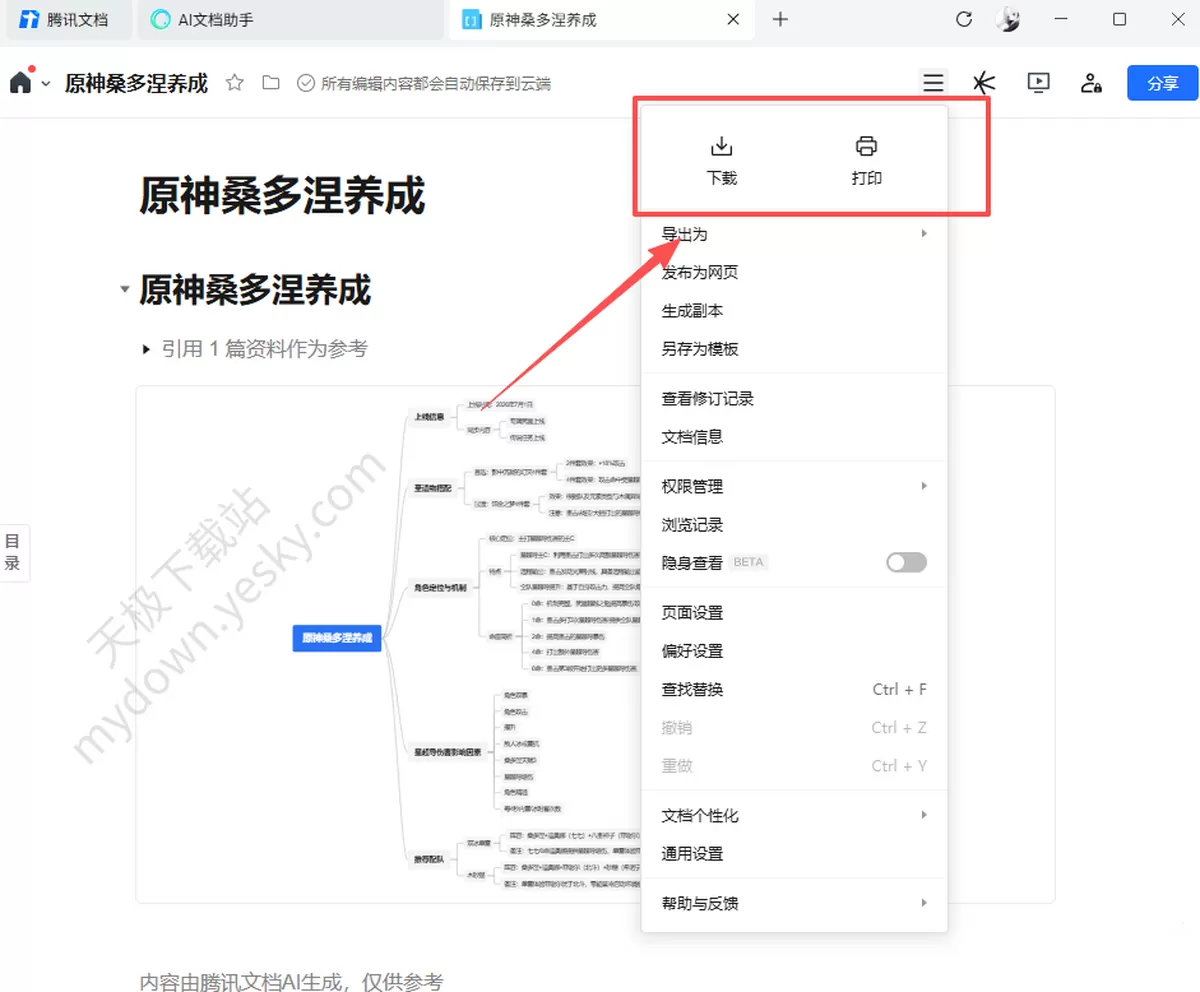
Task: Start presentation mode icon
Action: [x=1038, y=83]
